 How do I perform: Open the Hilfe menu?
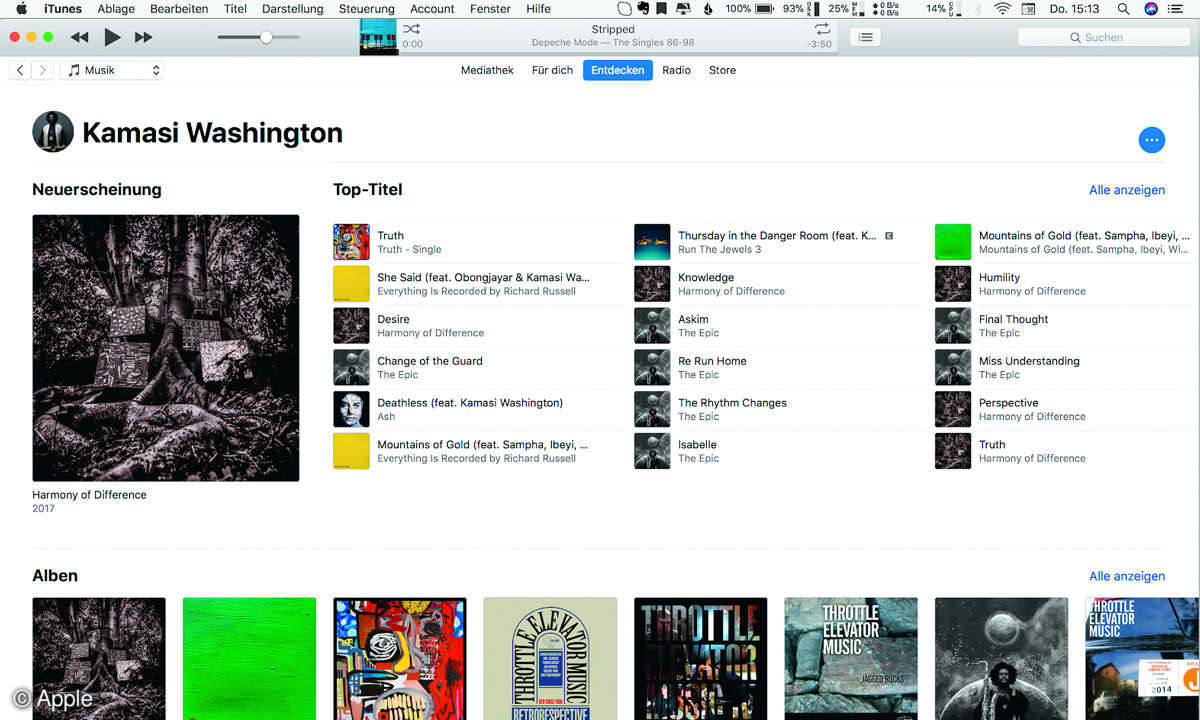[538, 9]
